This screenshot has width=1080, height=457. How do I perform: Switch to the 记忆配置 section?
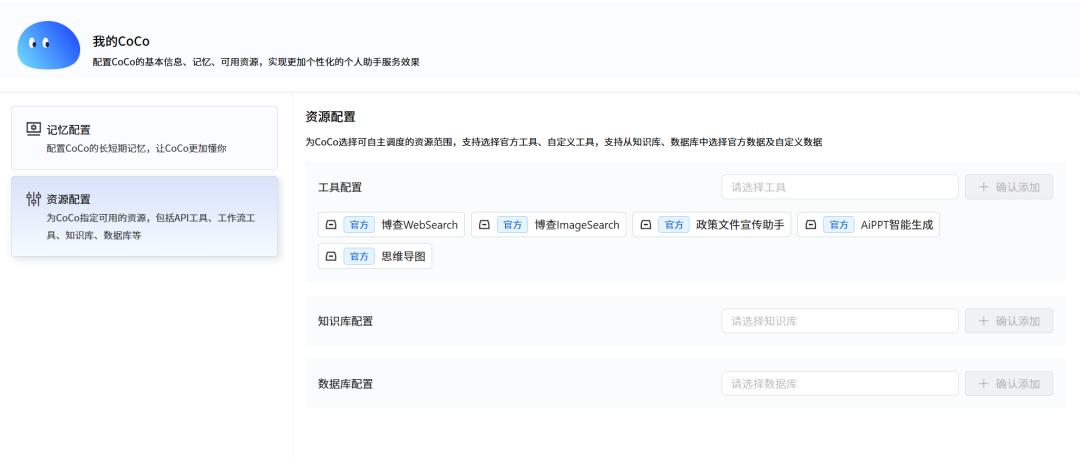(145, 138)
